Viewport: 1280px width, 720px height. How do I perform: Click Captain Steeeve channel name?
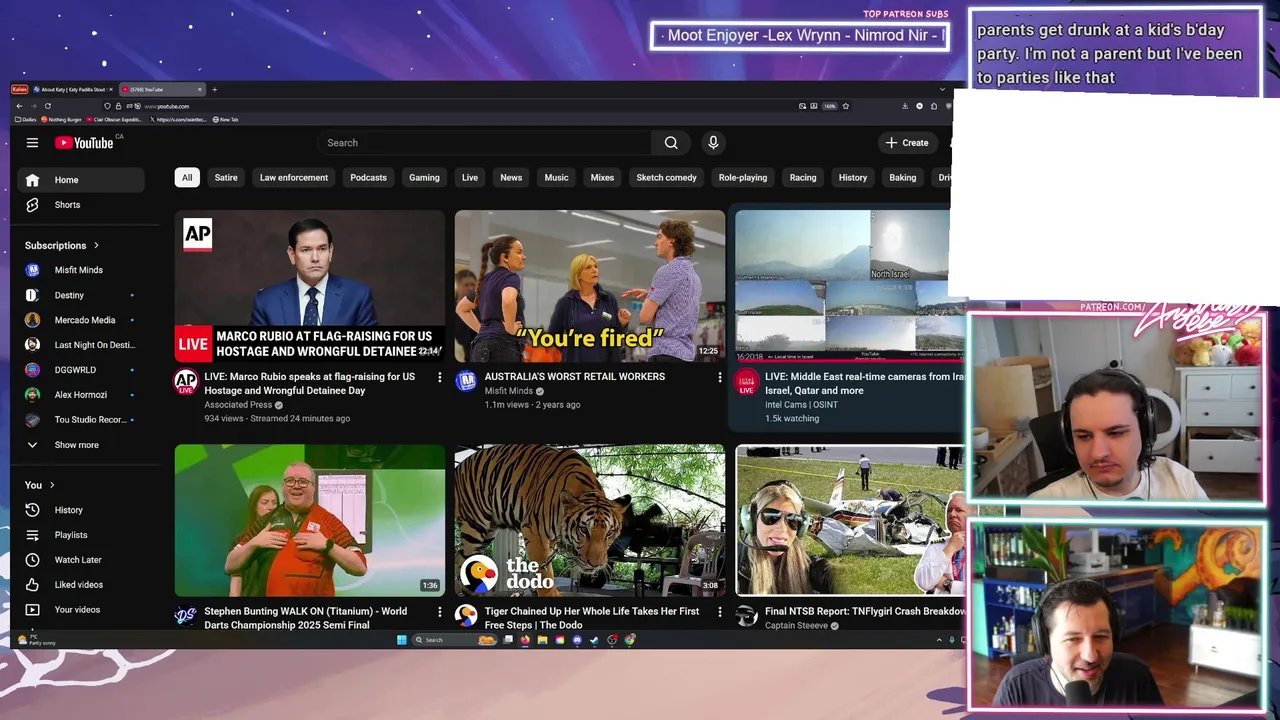(x=796, y=625)
